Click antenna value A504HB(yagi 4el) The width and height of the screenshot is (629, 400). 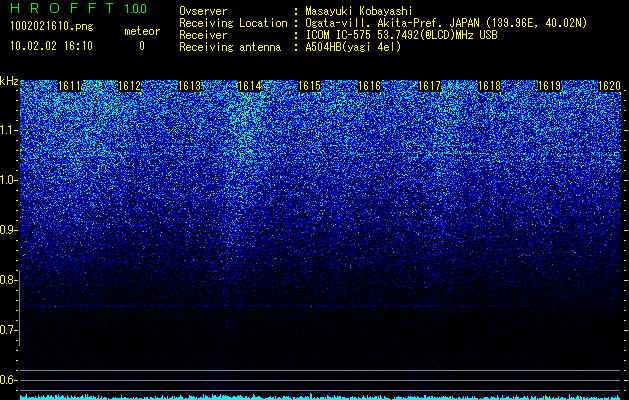click(353, 47)
